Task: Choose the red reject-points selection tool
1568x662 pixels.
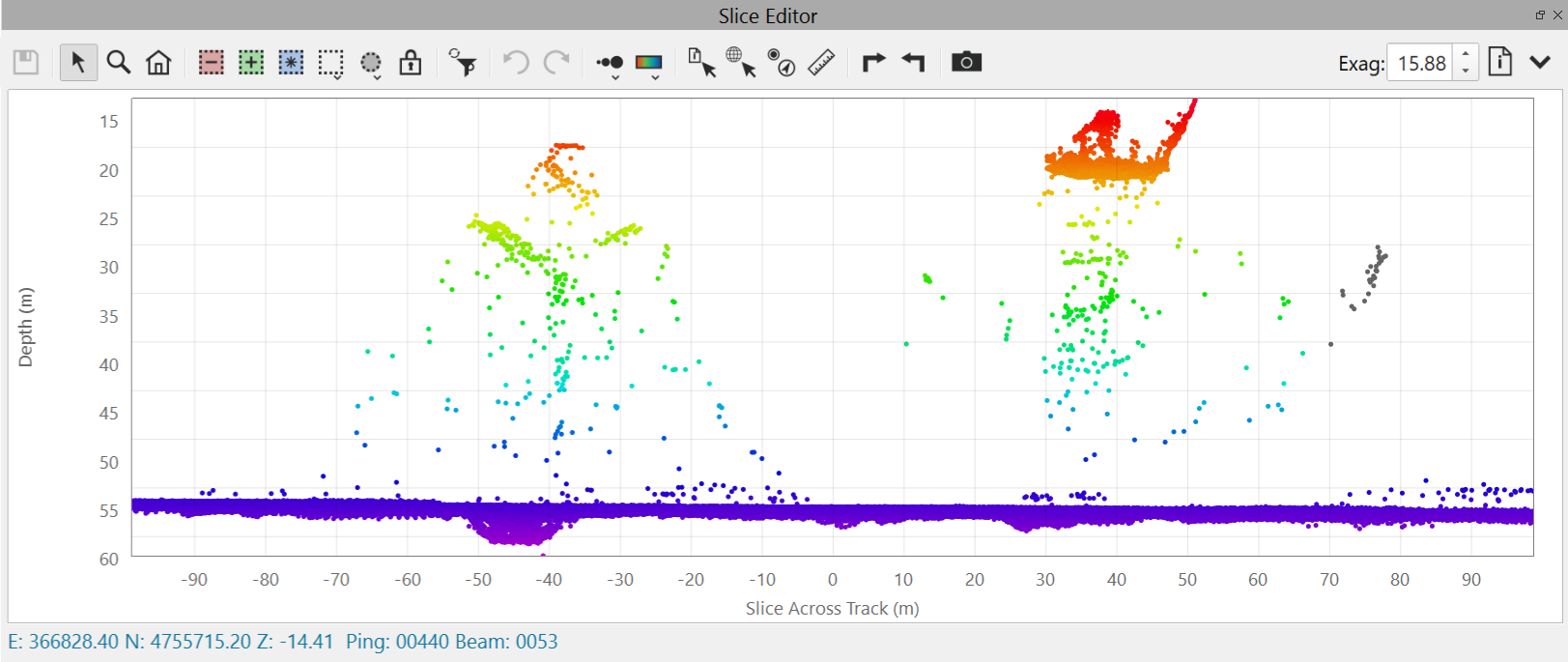Action: pyautogui.click(x=212, y=63)
